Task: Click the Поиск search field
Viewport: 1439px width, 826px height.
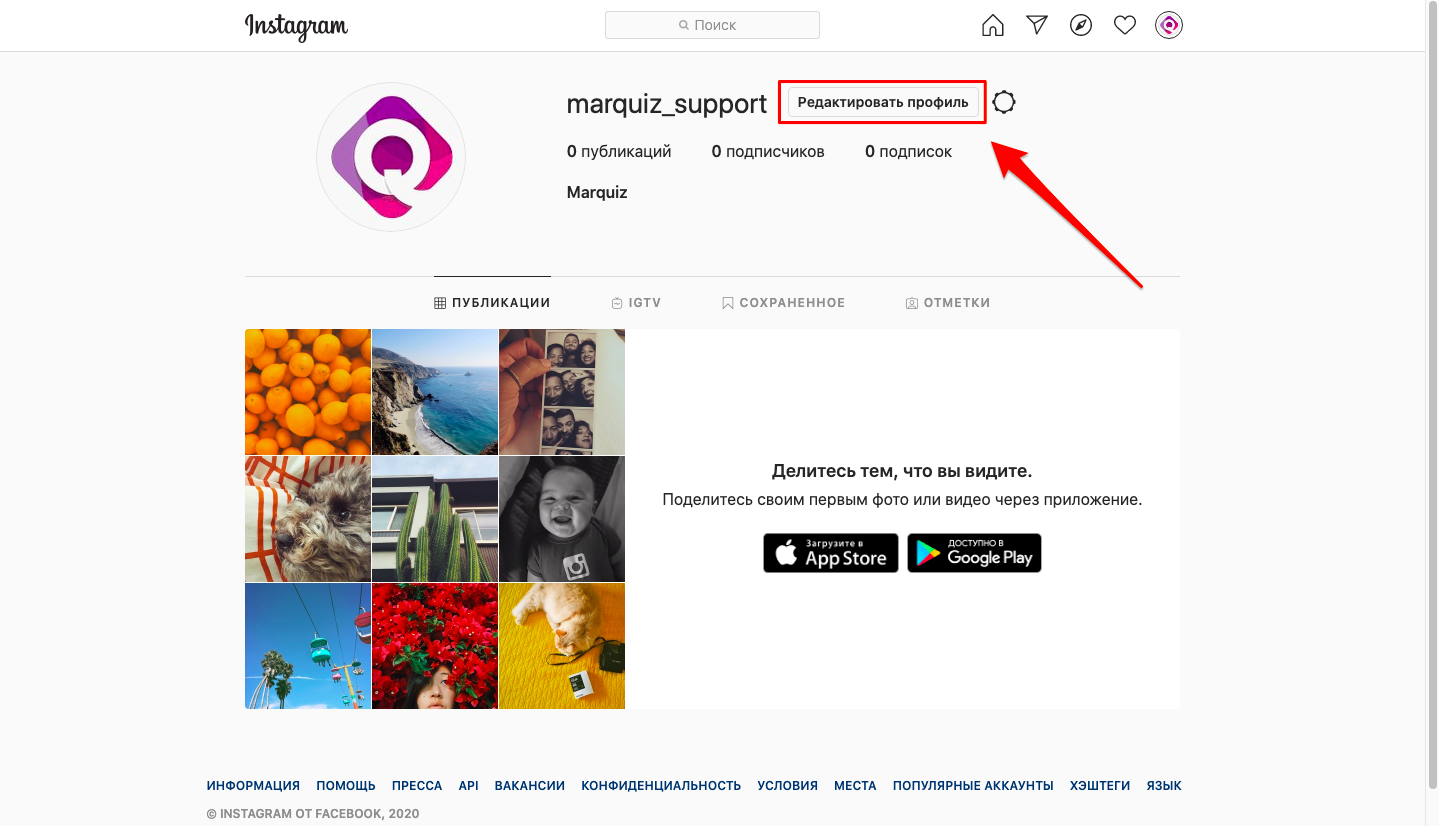Action: [712, 25]
